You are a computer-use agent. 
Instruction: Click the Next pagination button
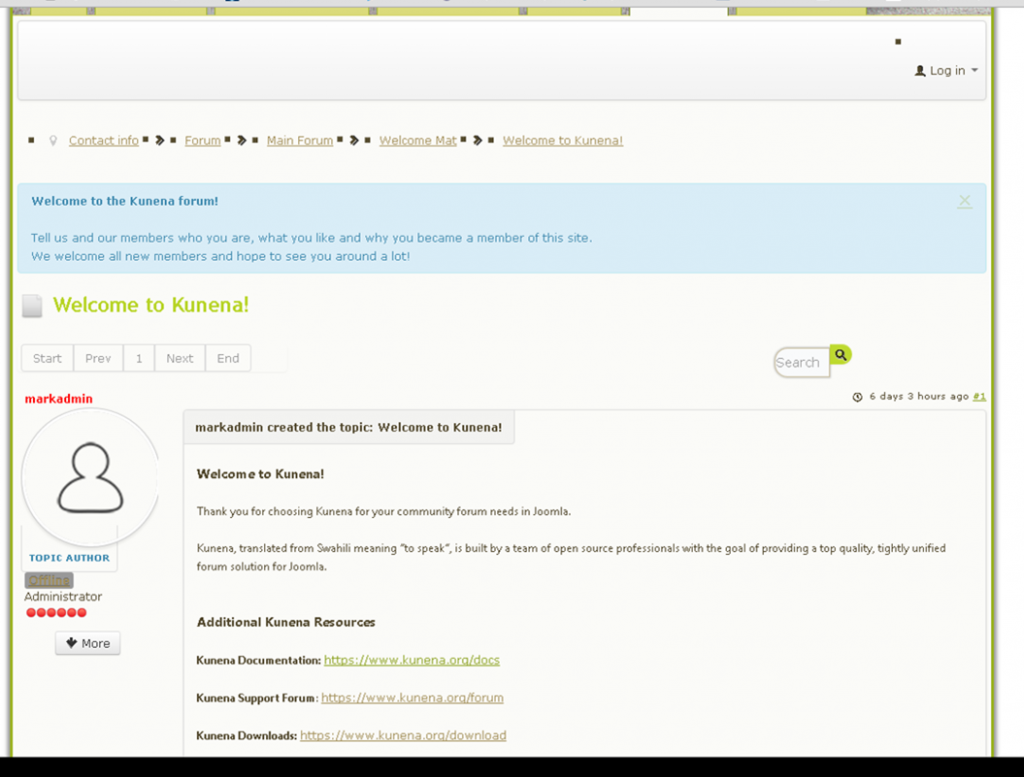[x=180, y=358]
